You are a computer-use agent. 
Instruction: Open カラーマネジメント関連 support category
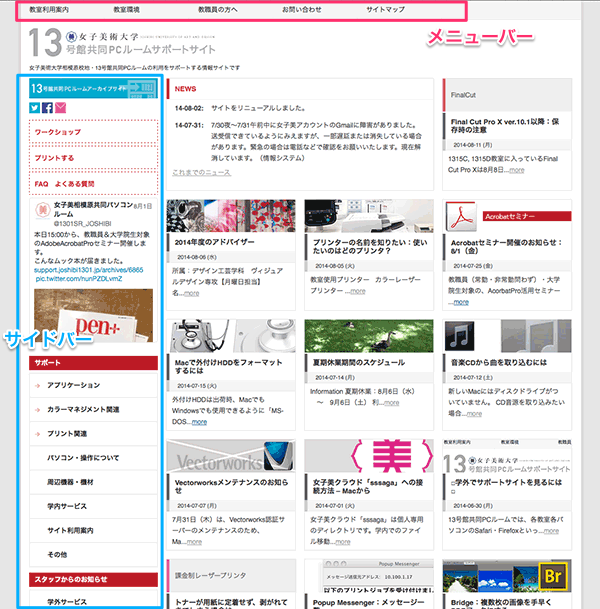94,409
